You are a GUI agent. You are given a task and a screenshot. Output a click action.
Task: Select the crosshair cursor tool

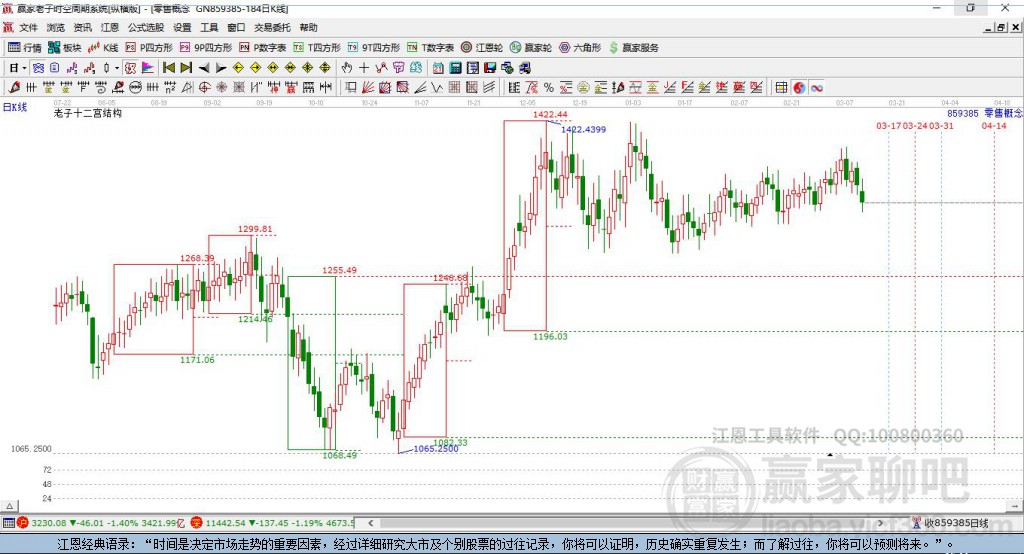(364, 68)
